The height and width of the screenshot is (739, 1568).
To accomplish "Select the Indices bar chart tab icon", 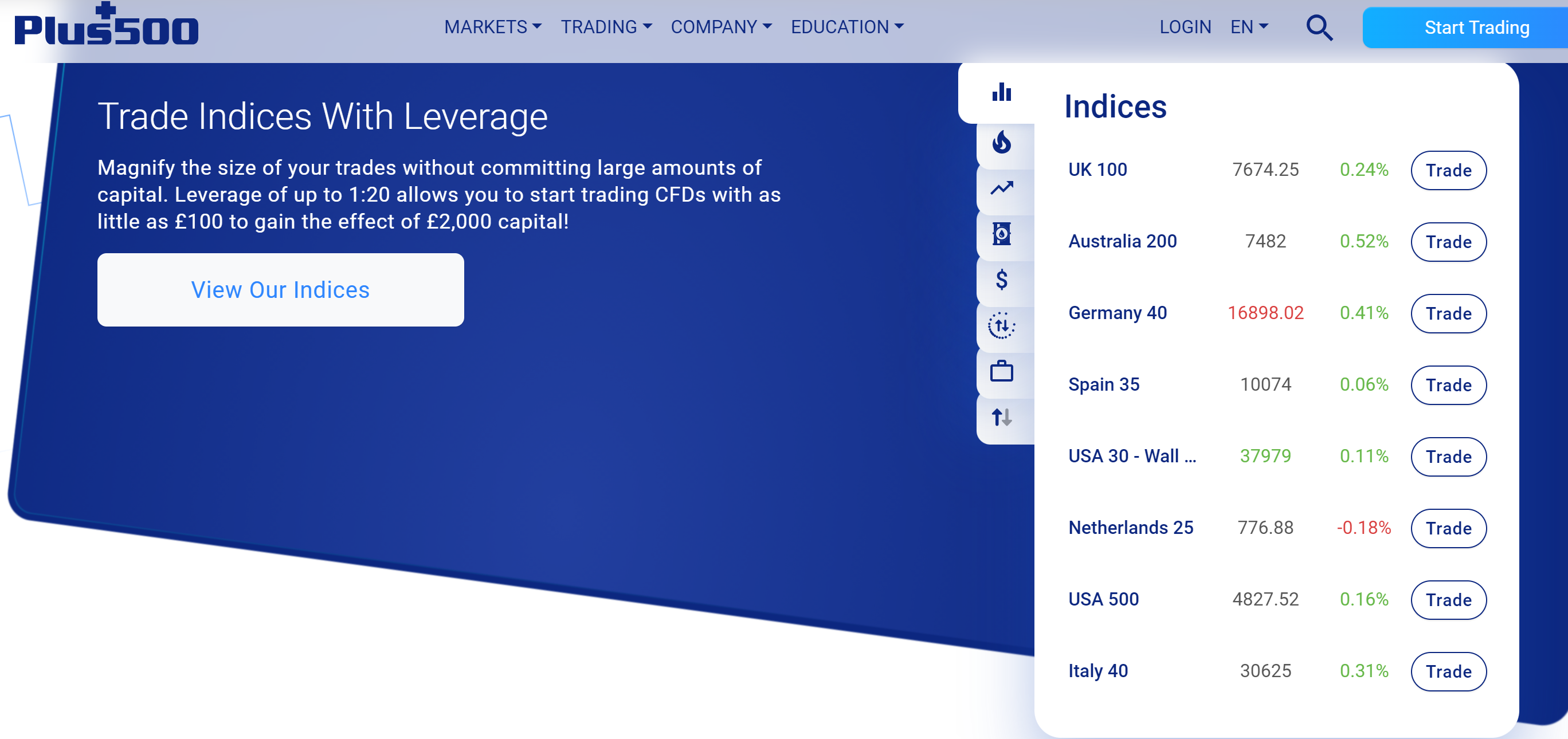I will [1001, 92].
